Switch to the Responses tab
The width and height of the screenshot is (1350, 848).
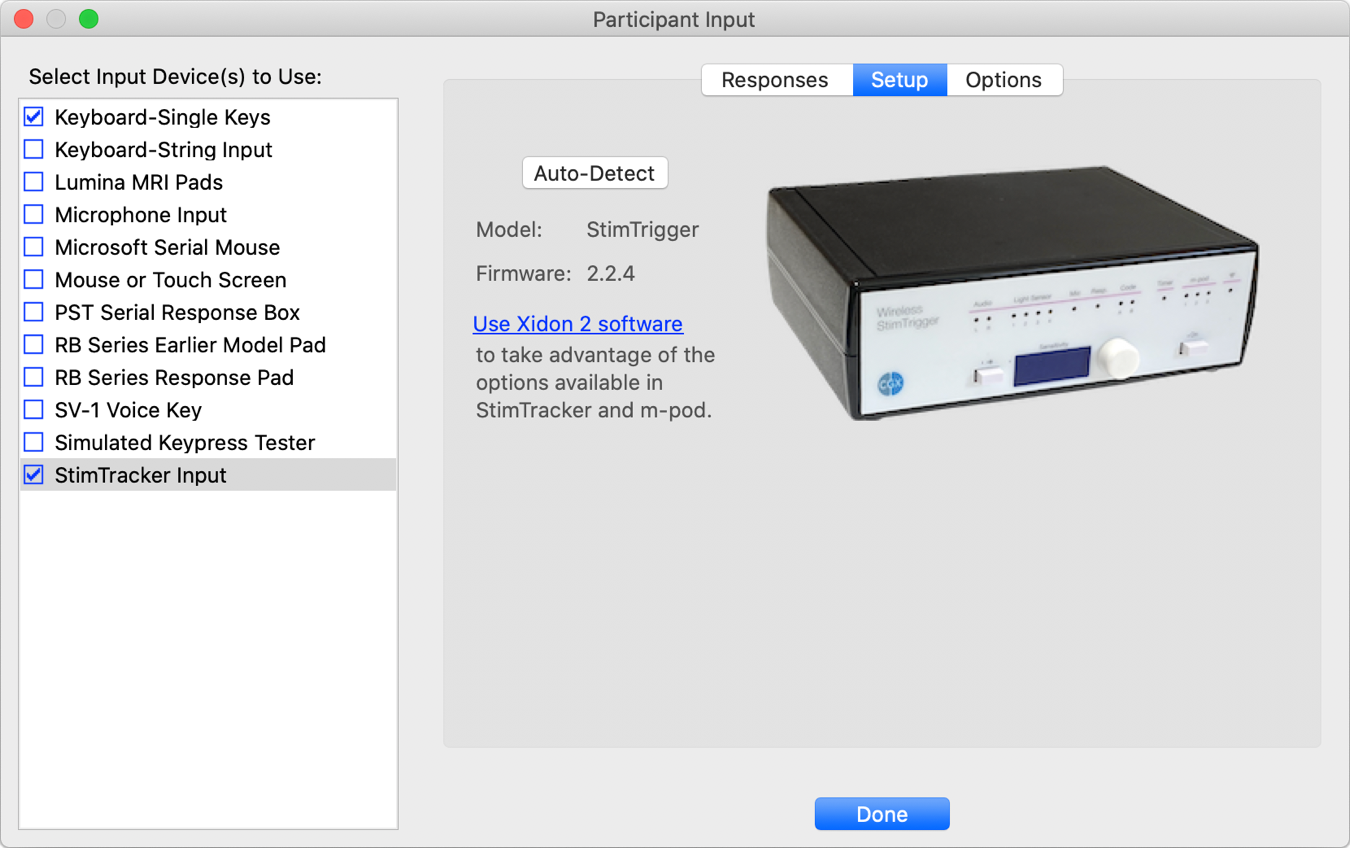pos(777,79)
